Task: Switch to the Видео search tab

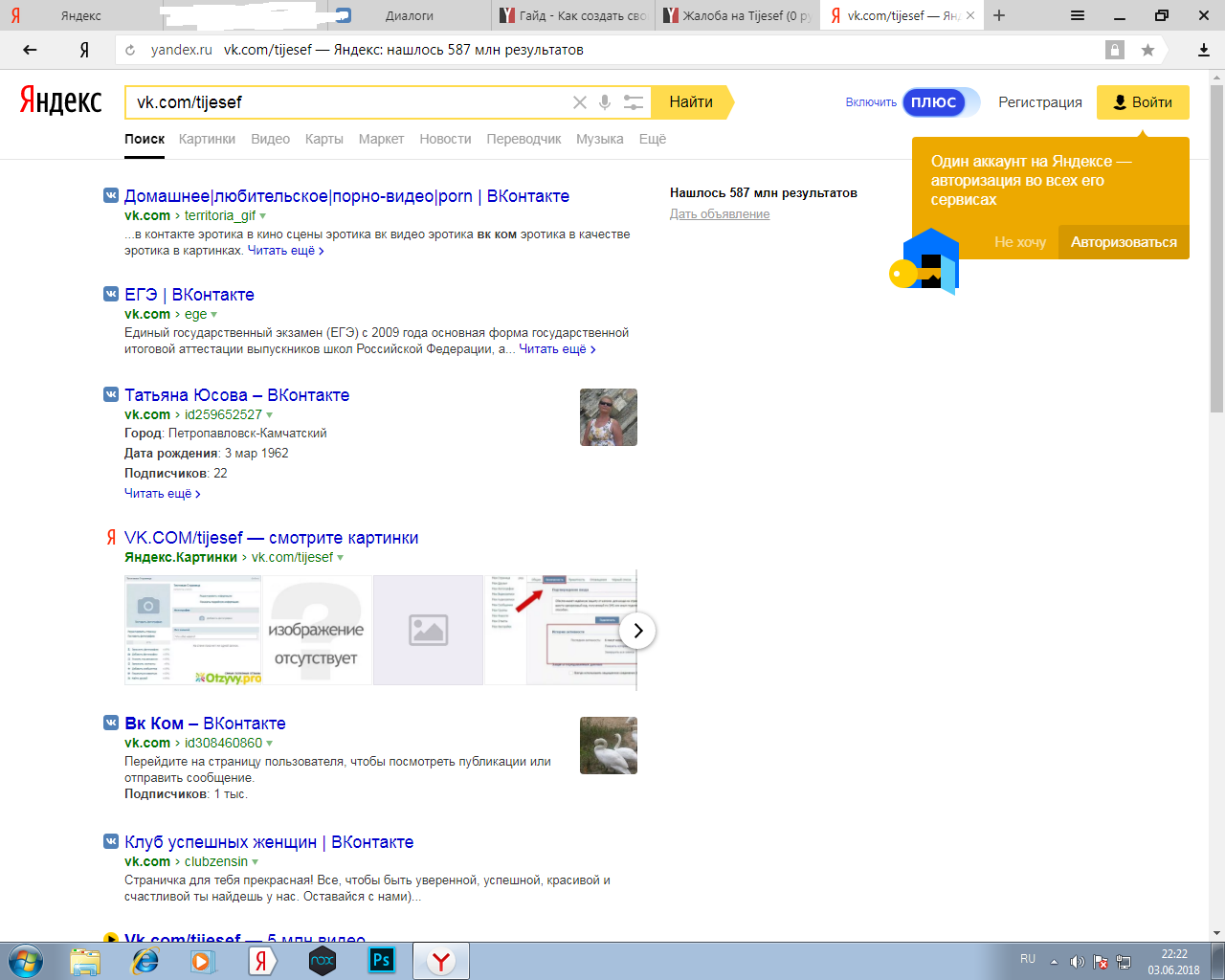Action: [x=270, y=139]
